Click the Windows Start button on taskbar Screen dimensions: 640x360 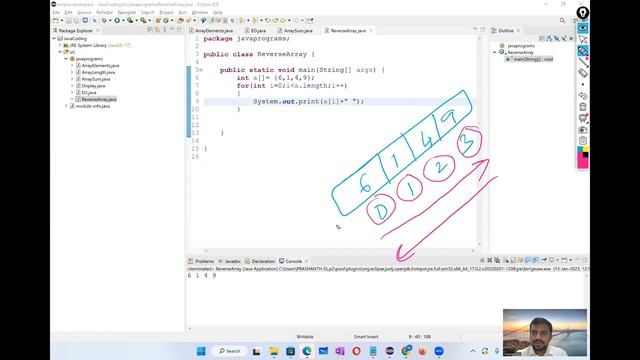pyautogui.click(x=201, y=351)
